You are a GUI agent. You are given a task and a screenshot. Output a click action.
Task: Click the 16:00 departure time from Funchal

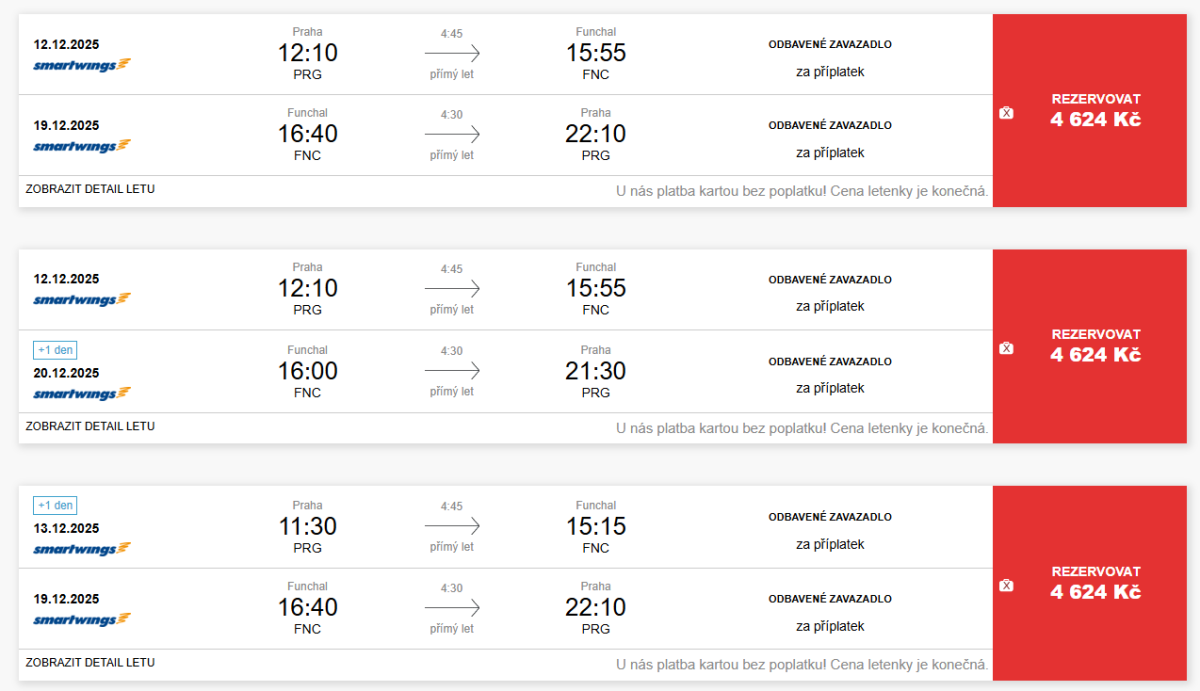point(307,371)
